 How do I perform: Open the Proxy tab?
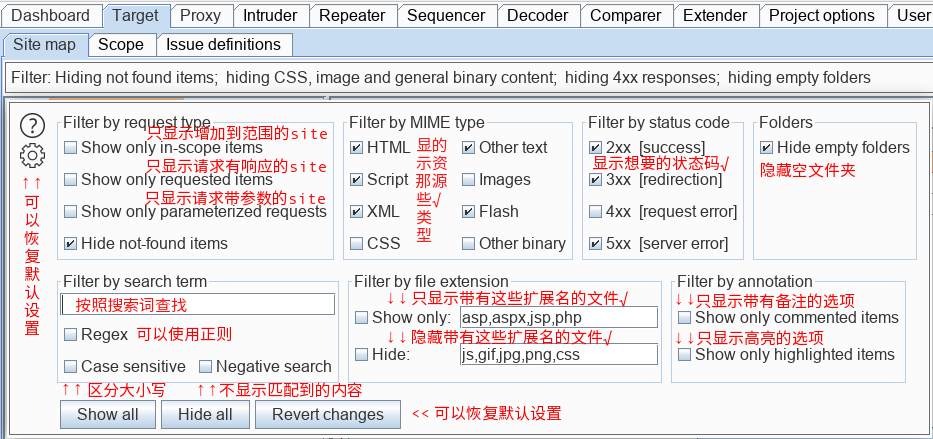coord(200,15)
